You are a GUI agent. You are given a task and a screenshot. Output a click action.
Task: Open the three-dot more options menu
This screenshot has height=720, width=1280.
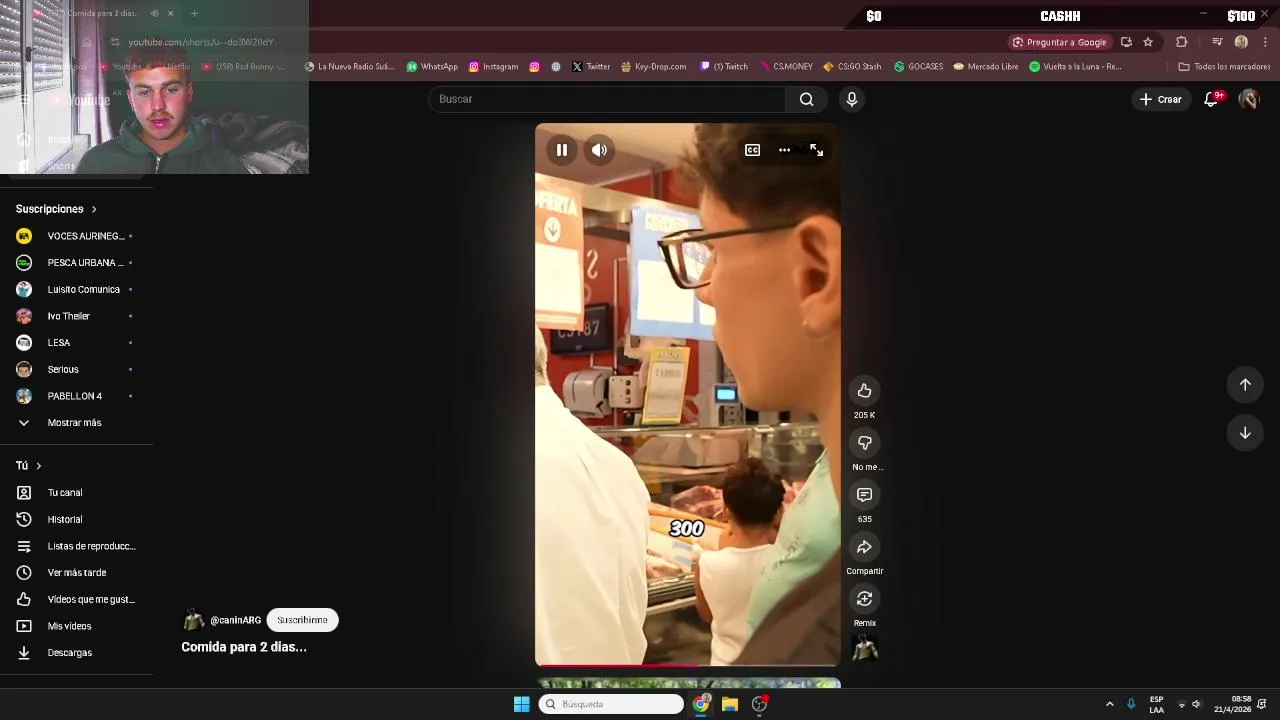[784, 150]
